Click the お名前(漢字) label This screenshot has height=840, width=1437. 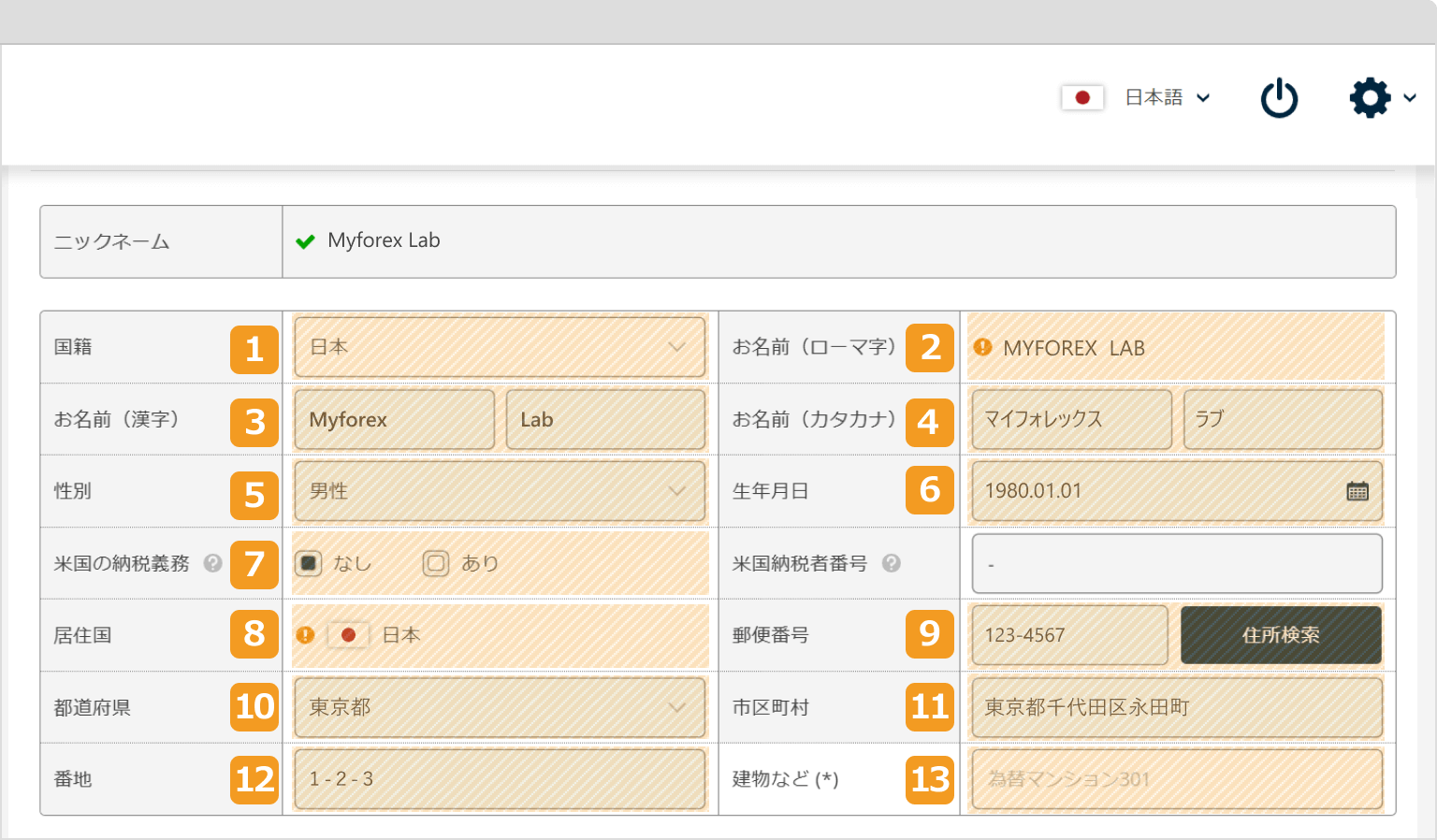coord(117,419)
